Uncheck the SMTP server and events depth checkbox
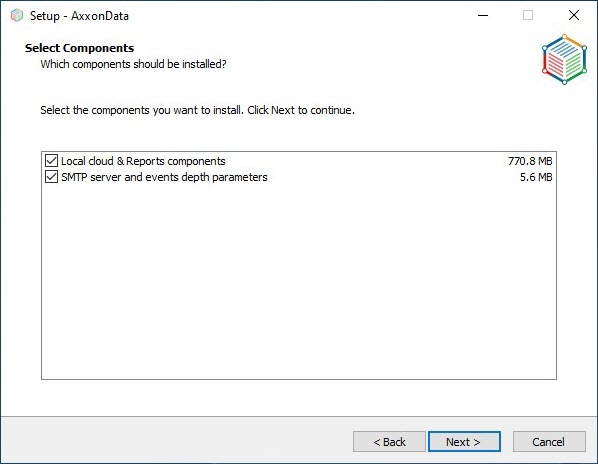Screen dimensions: 598x464 coord(51,177)
